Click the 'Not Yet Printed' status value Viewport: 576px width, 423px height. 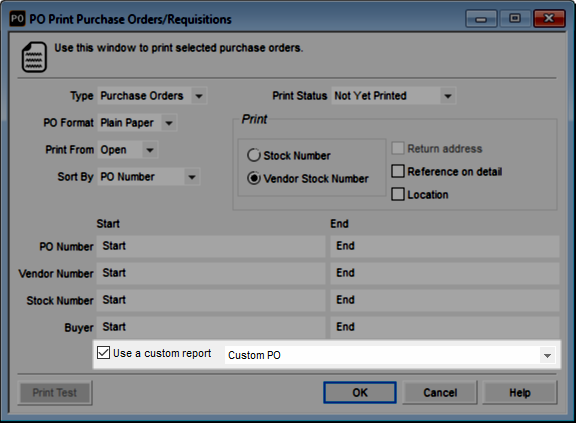click(x=370, y=96)
